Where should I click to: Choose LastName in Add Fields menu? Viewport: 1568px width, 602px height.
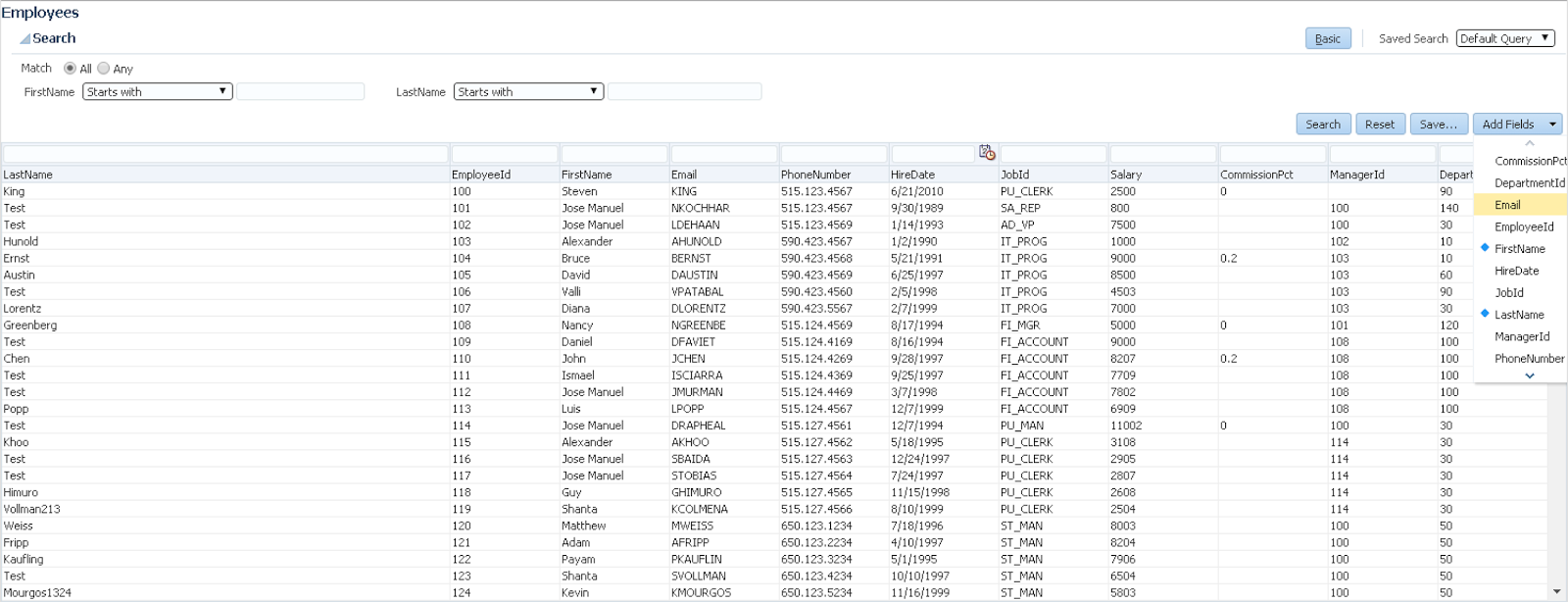[x=1520, y=315]
